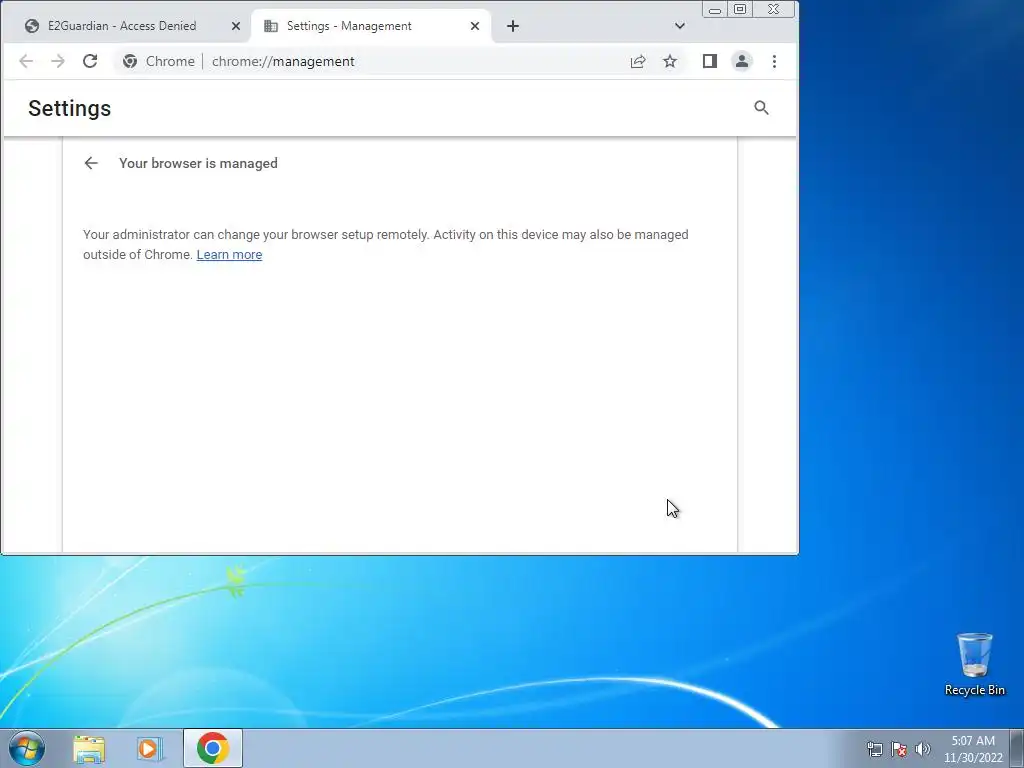Open the Windows Start menu
Viewport: 1024px width, 768px height.
pyautogui.click(x=27, y=748)
